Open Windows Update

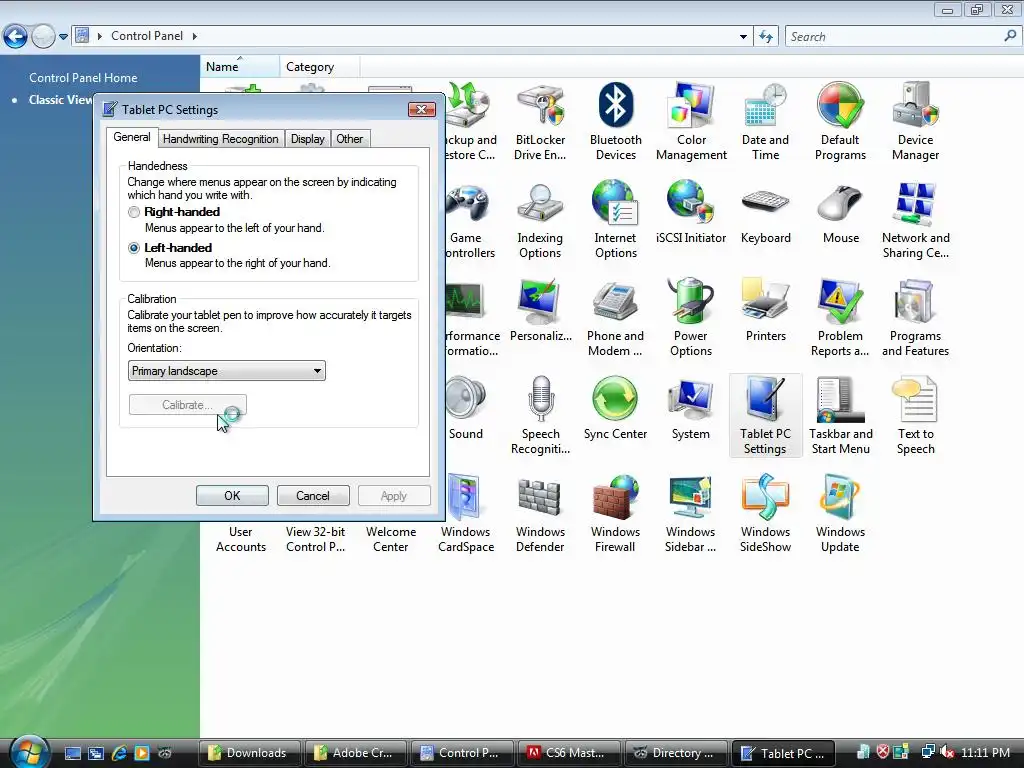point(840,514)
